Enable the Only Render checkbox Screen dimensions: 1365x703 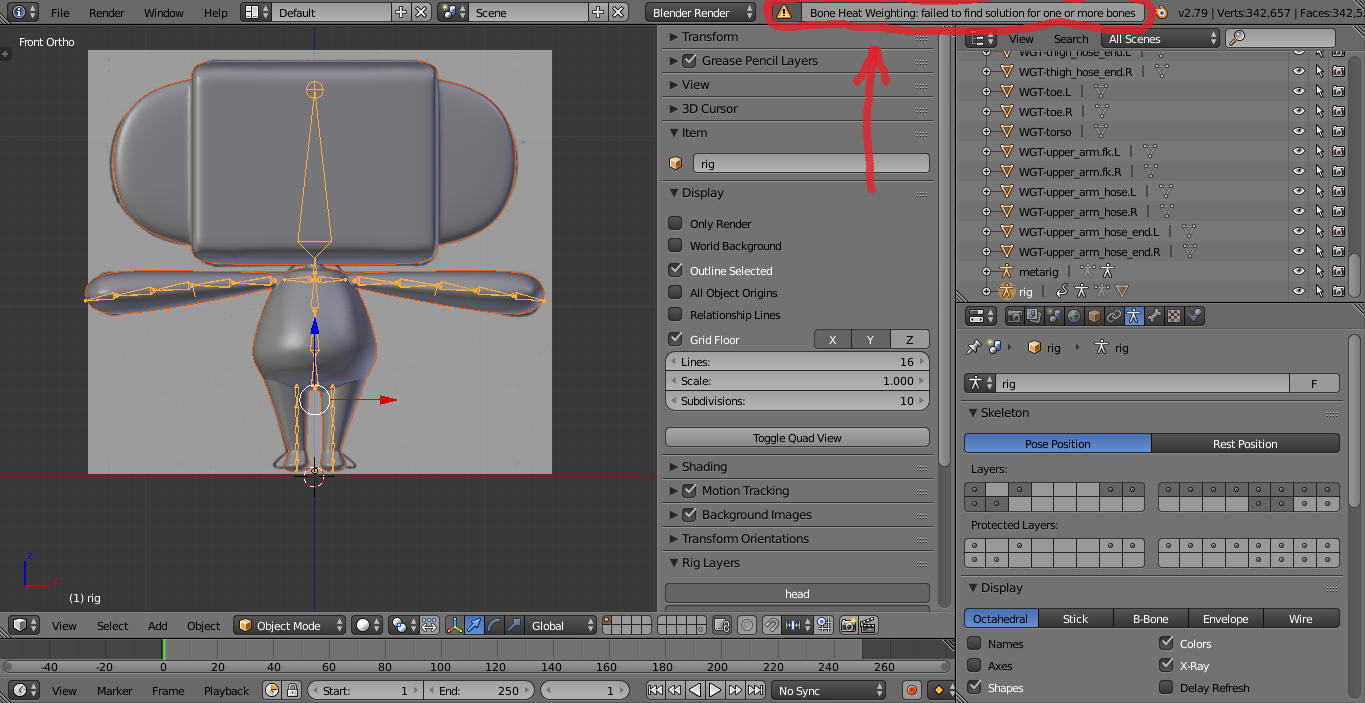[x=675, y=224]
